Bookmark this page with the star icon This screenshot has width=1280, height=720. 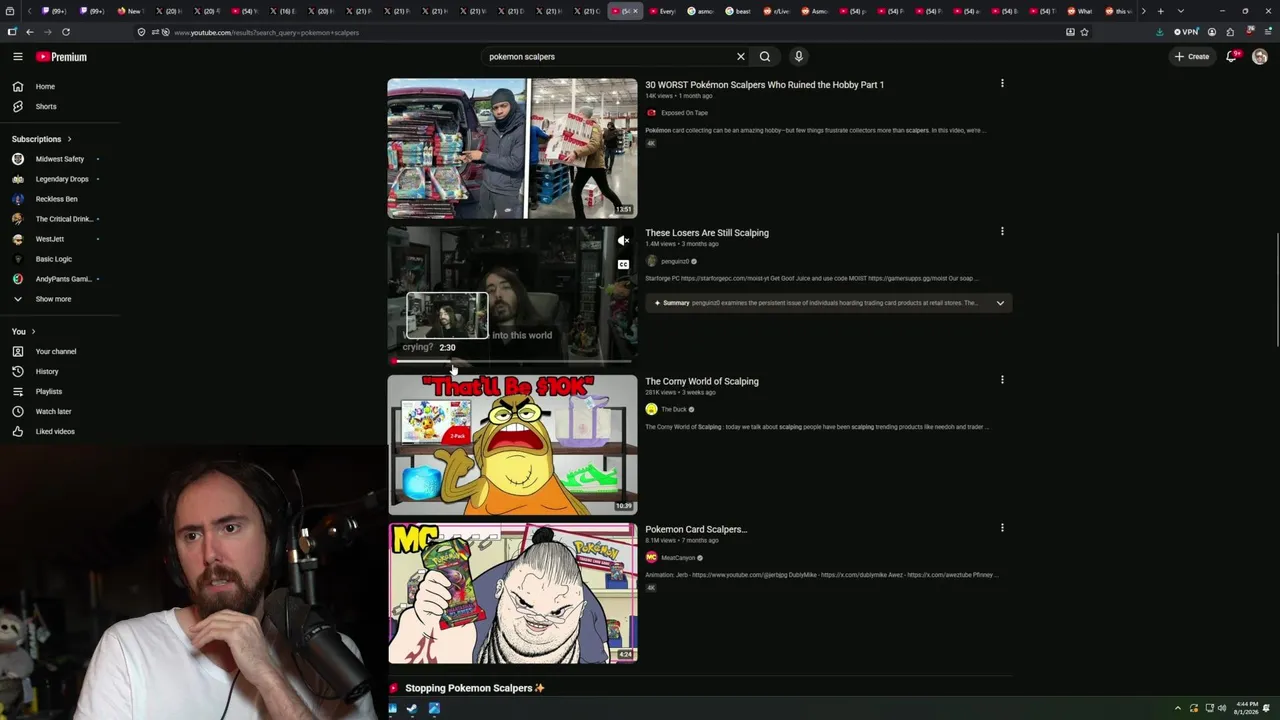[1085, 32]
